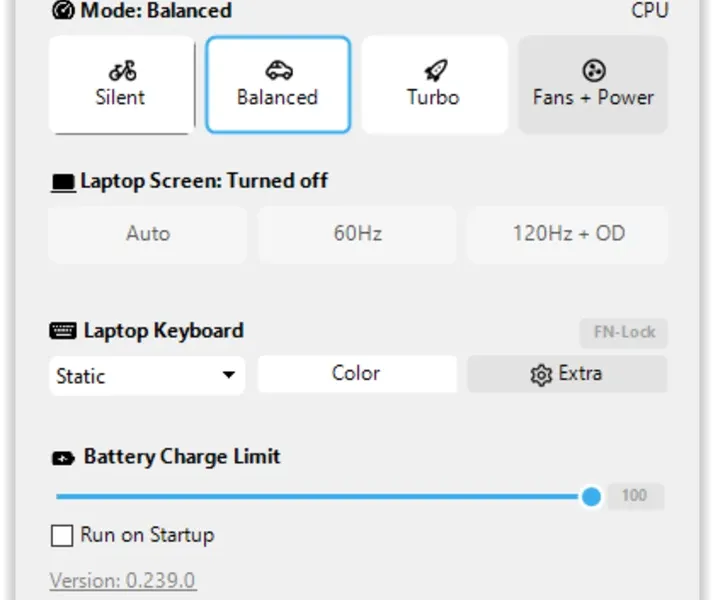Viewport: 713px width, 600px height.
Task: Click the speedometer icon beside Mode: Balanced
Action: click(63, 10)
